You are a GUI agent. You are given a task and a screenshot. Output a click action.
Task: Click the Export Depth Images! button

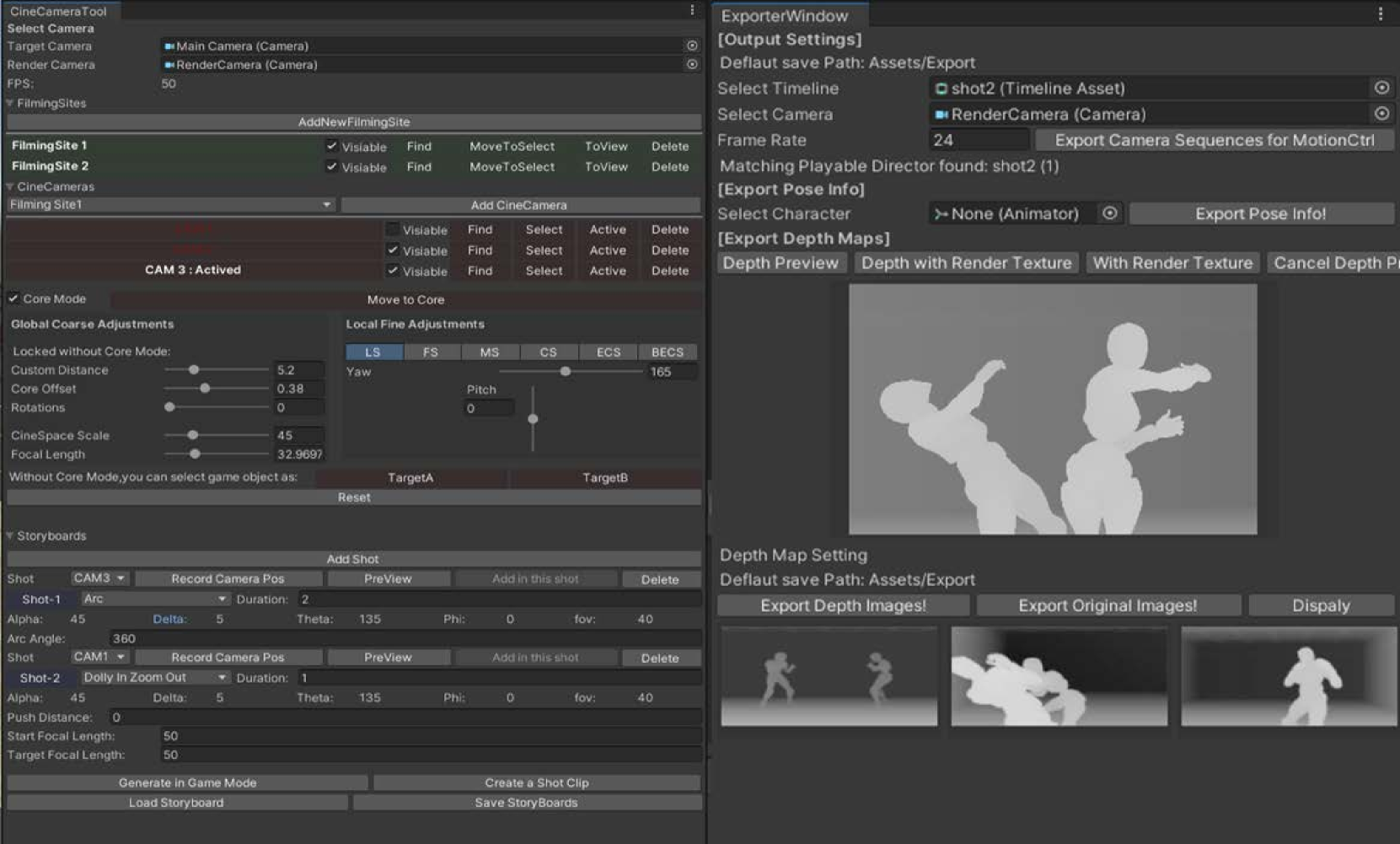pyautogui.click(x=843, y=605)
